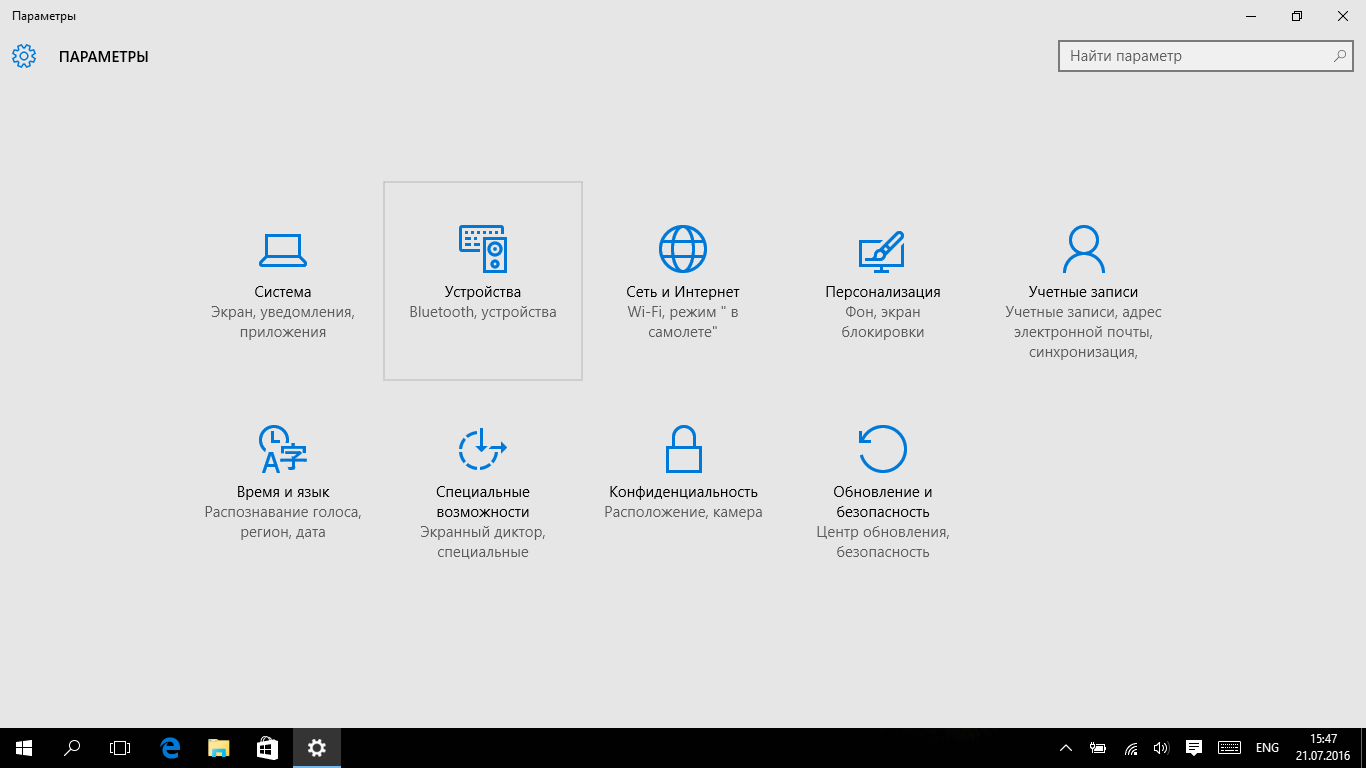Viewport: 1366px width, 768px height.
Task: Open the Время и язык clock icon
Action: click(282, 449)
